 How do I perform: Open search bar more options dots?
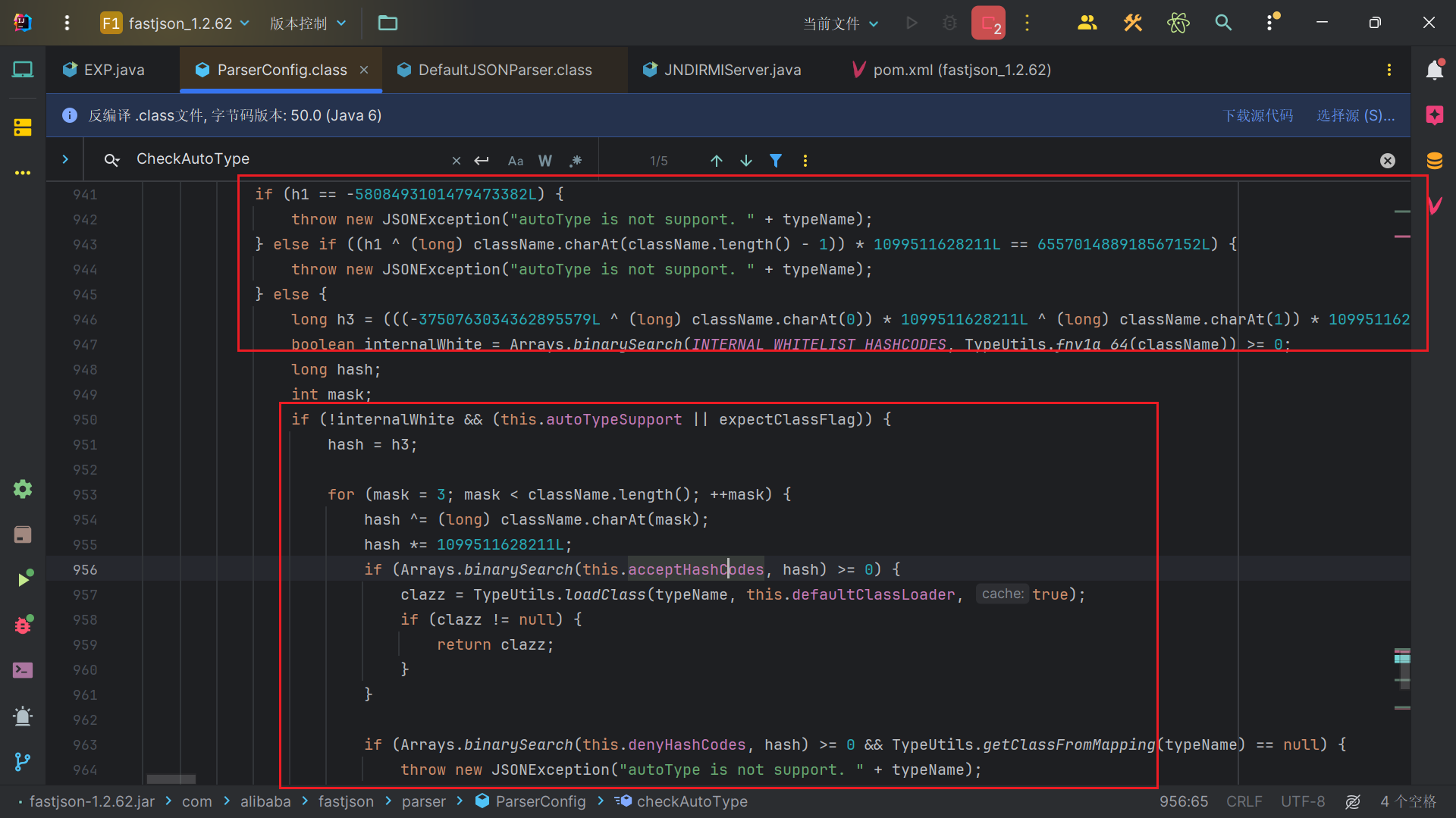(x=805, y=161)
